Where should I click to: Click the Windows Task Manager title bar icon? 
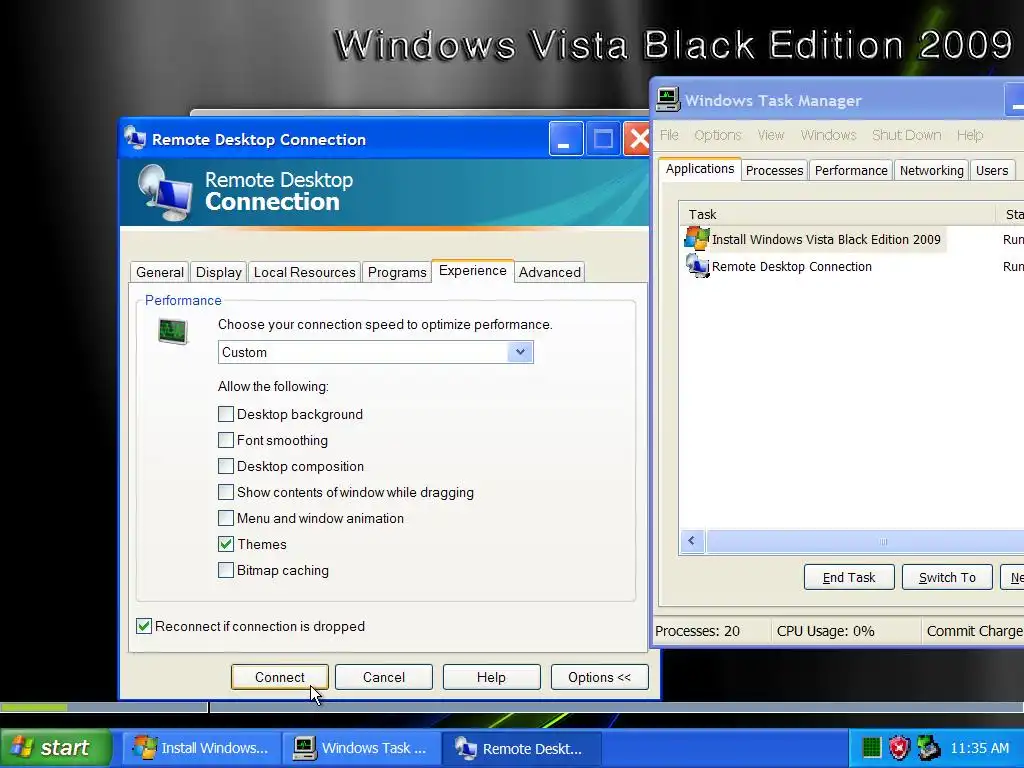pyautogui.click(x=668, y=99)
